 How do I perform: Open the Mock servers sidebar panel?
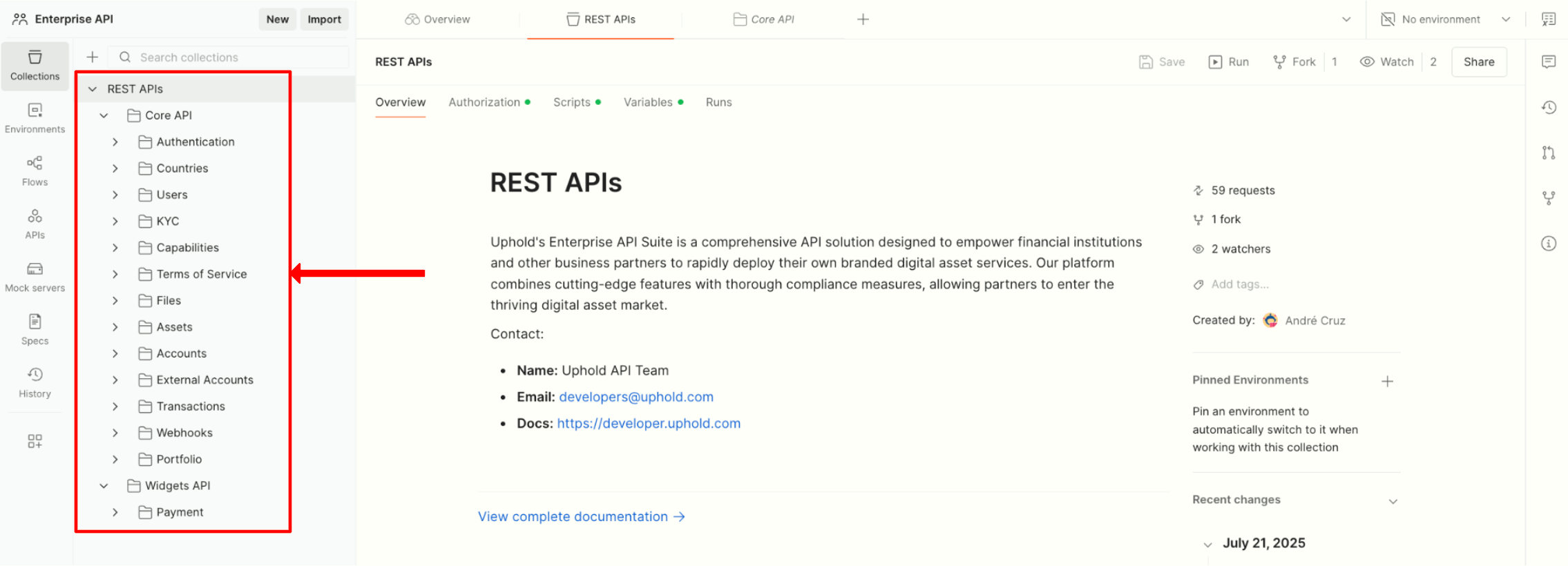35,277
